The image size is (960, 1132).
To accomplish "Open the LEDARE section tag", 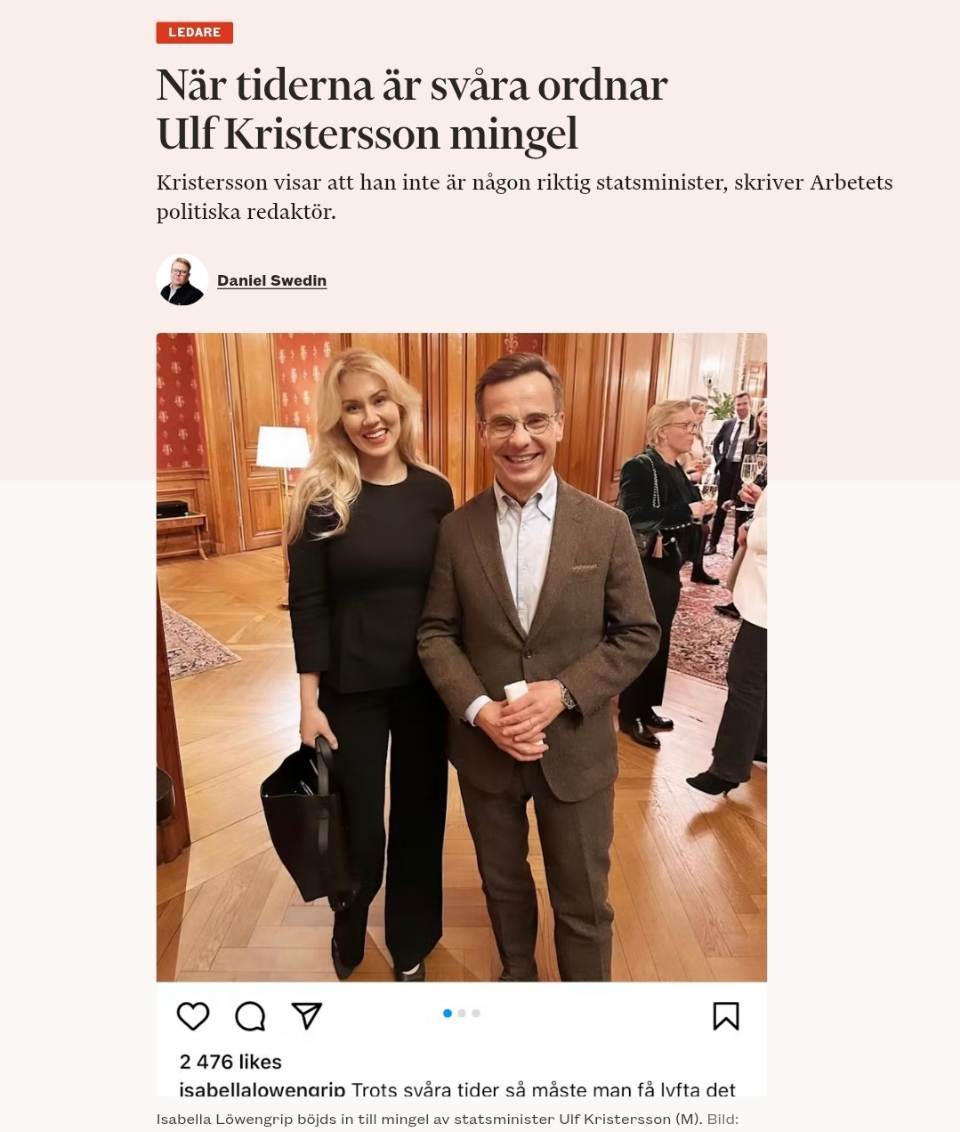I will coord(194,32).
